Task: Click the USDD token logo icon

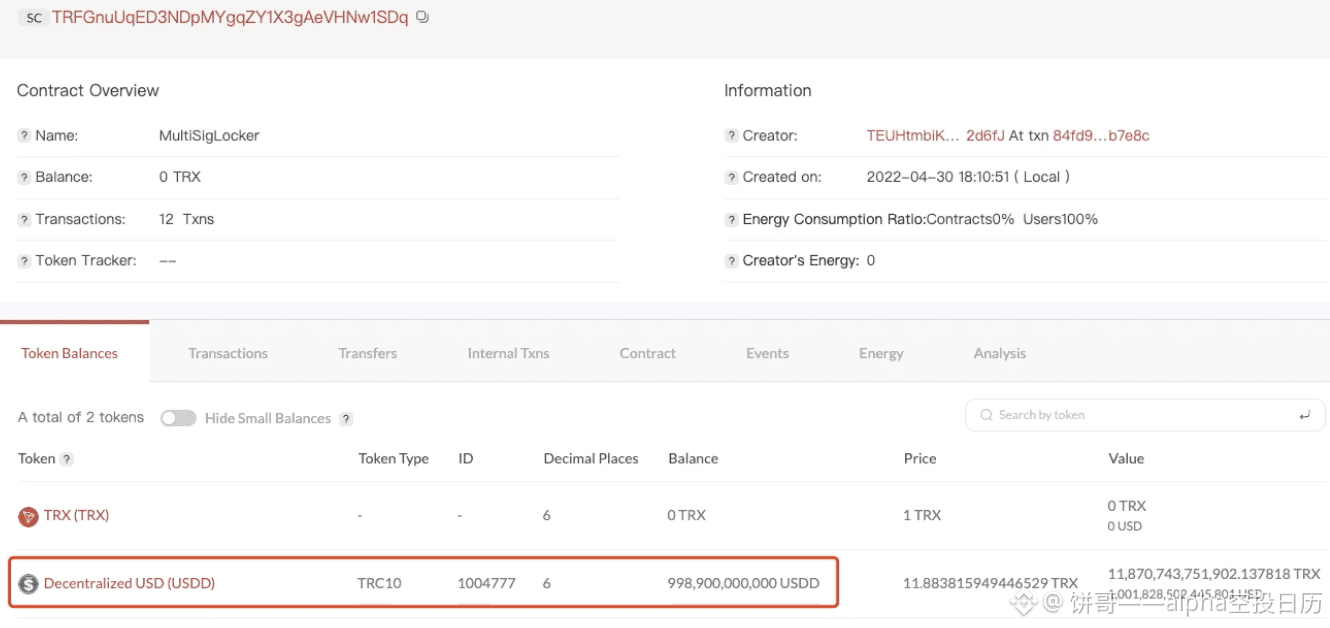Action: coord(28,583)
